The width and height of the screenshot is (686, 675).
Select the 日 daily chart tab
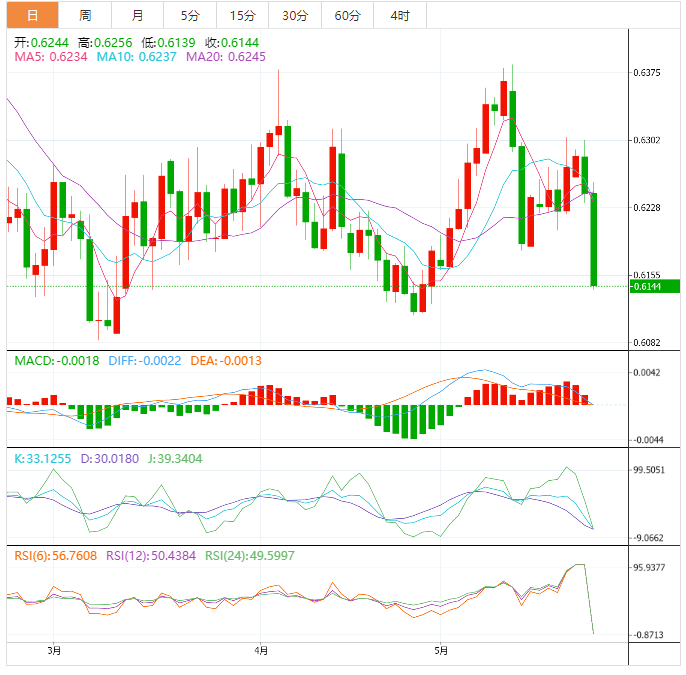tap(33, 15)
